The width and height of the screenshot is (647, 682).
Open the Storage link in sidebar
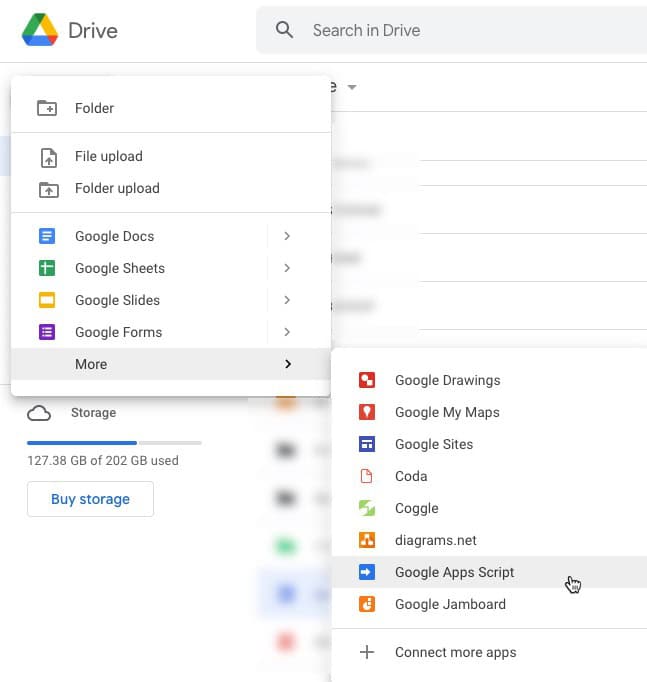(93, 412)
